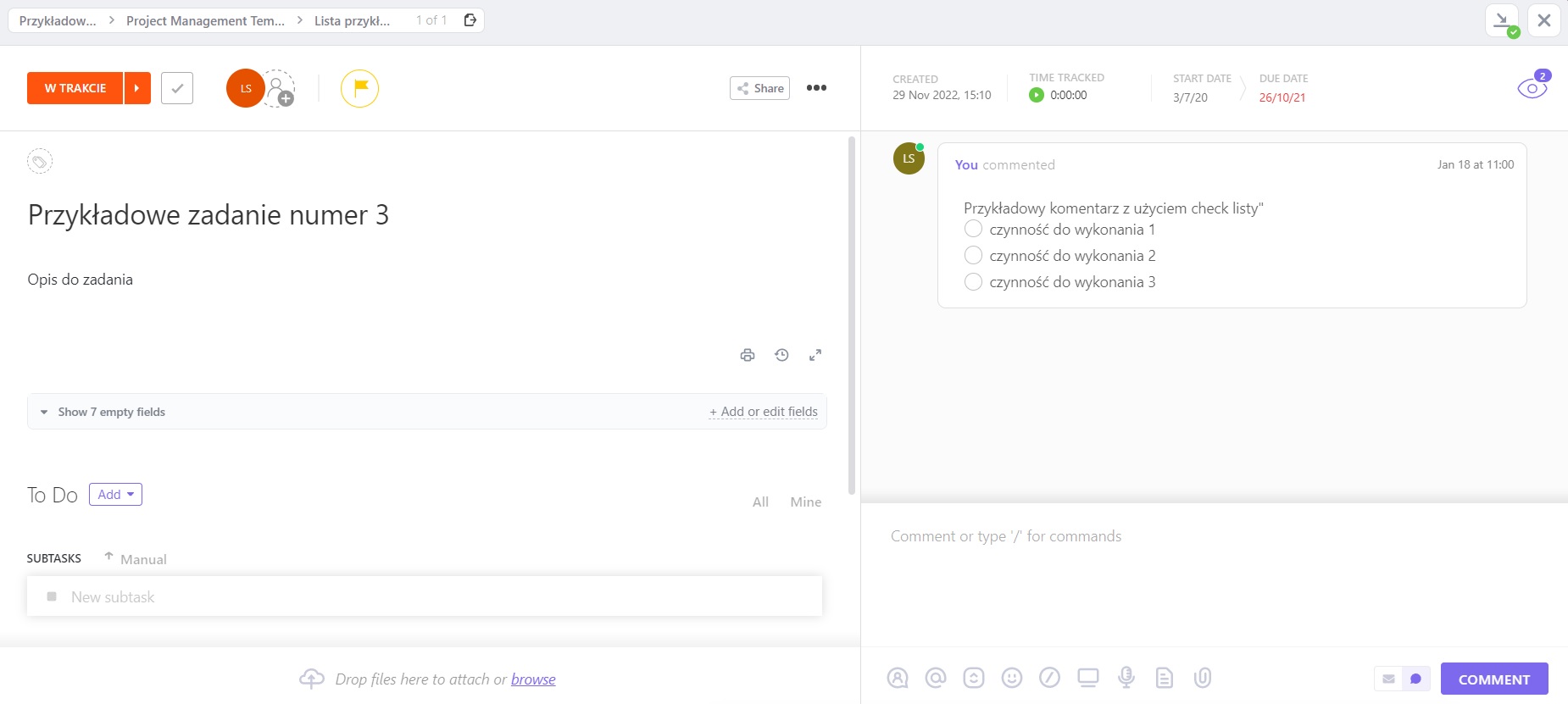Check czynność do wykonania 3

pos(973,281)
